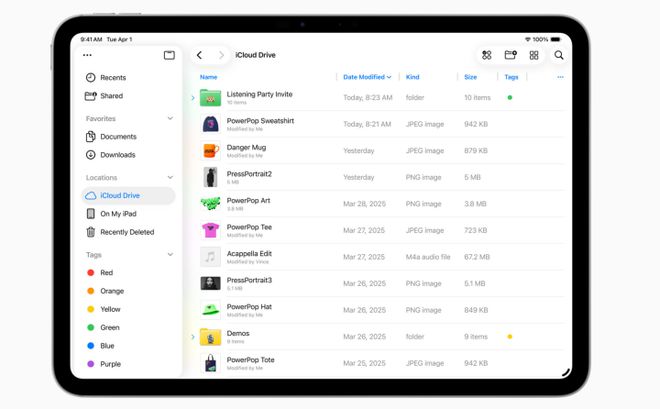Image resolution: width=660 pixels, height=409 pixels.
Task: Tap the 9:41 AM clock
Action: (91, 39)
